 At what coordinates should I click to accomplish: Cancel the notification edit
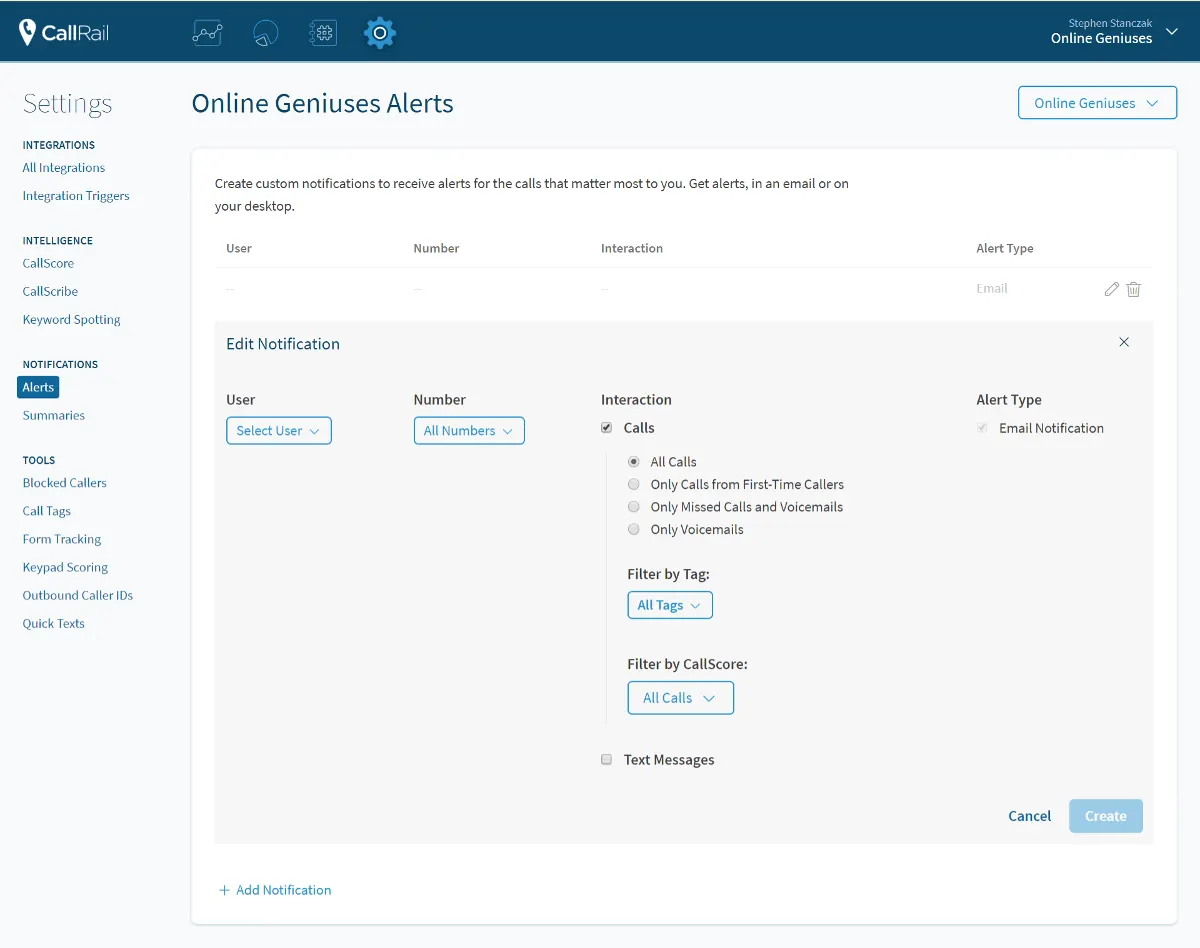coord(1030,816)
